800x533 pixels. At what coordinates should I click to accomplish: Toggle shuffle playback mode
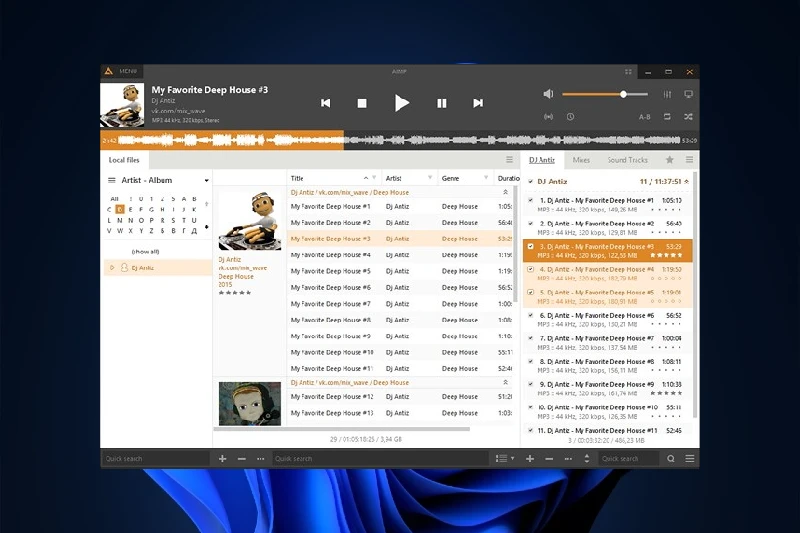[688, 117]
